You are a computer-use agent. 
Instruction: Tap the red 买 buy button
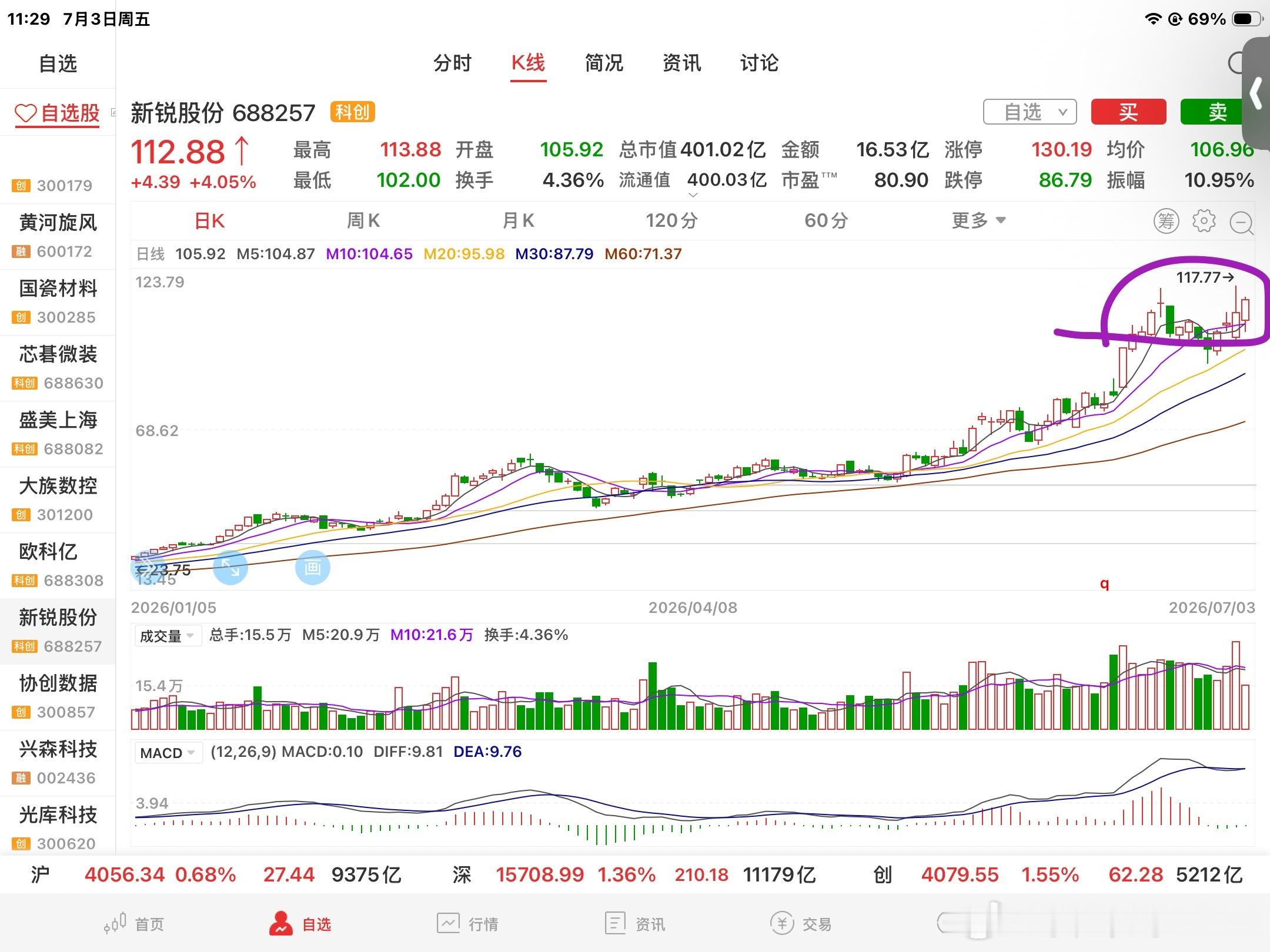[x=1129, y=112]
